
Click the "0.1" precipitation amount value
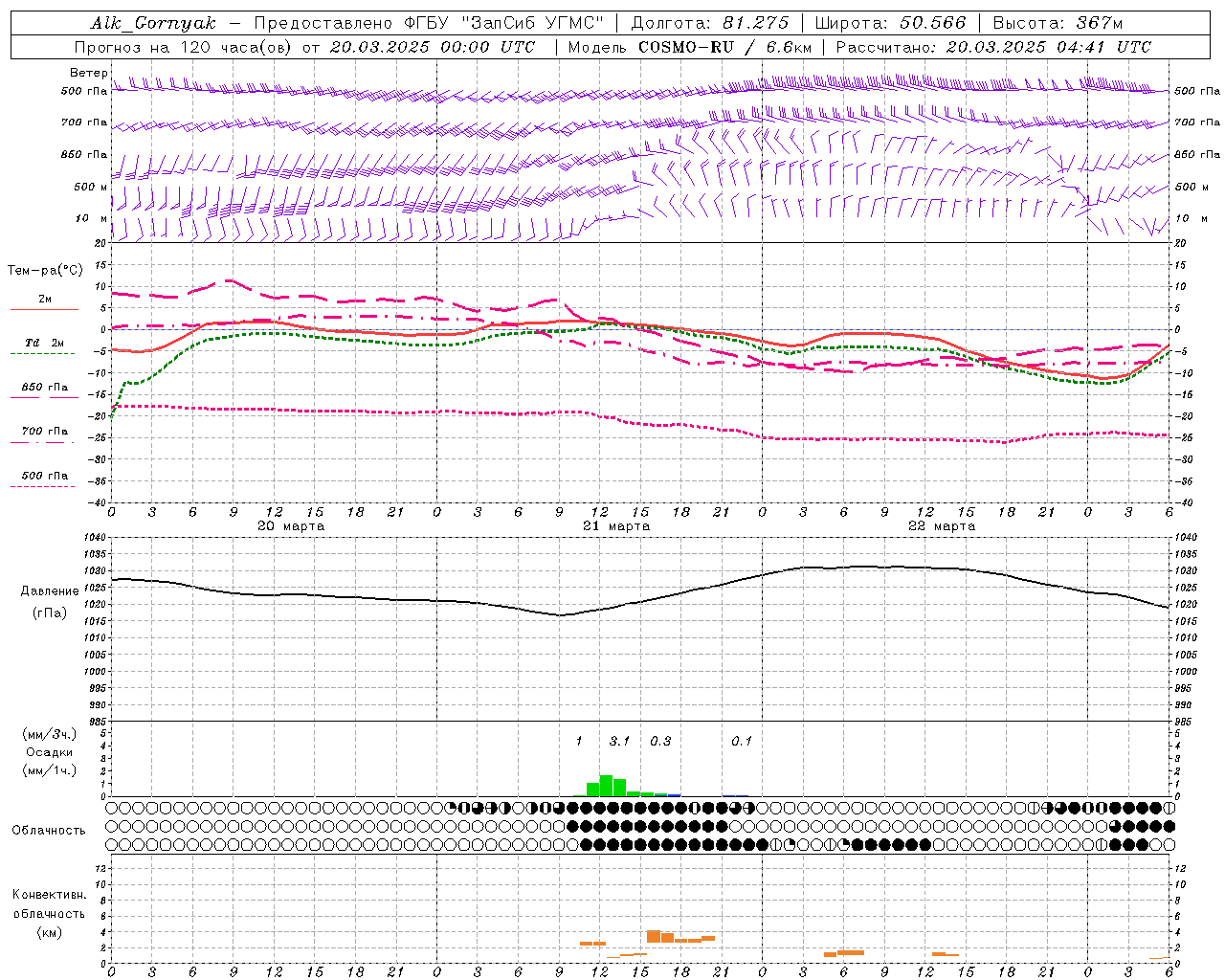(x=742, y=741)
